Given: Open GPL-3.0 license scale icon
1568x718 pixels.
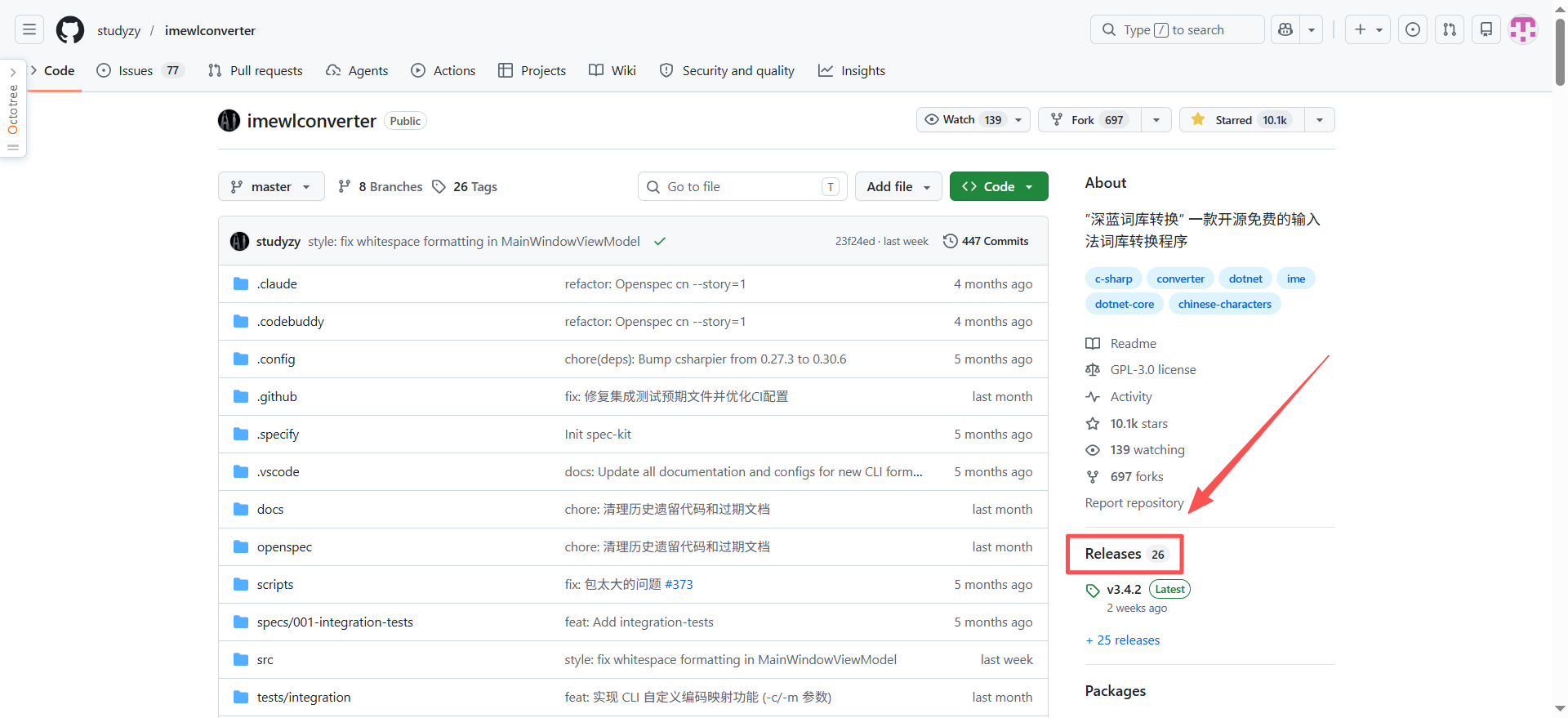Looking at the screenshot, I should click(1093, 370).
